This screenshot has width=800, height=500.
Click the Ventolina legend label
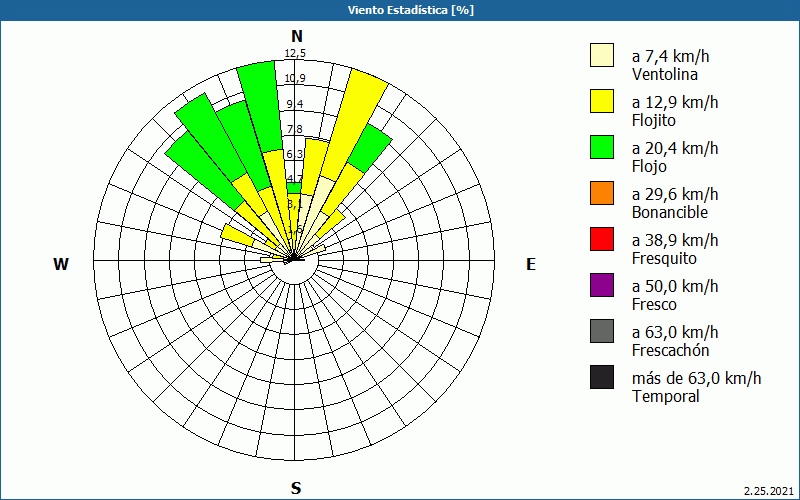(665, 74)
